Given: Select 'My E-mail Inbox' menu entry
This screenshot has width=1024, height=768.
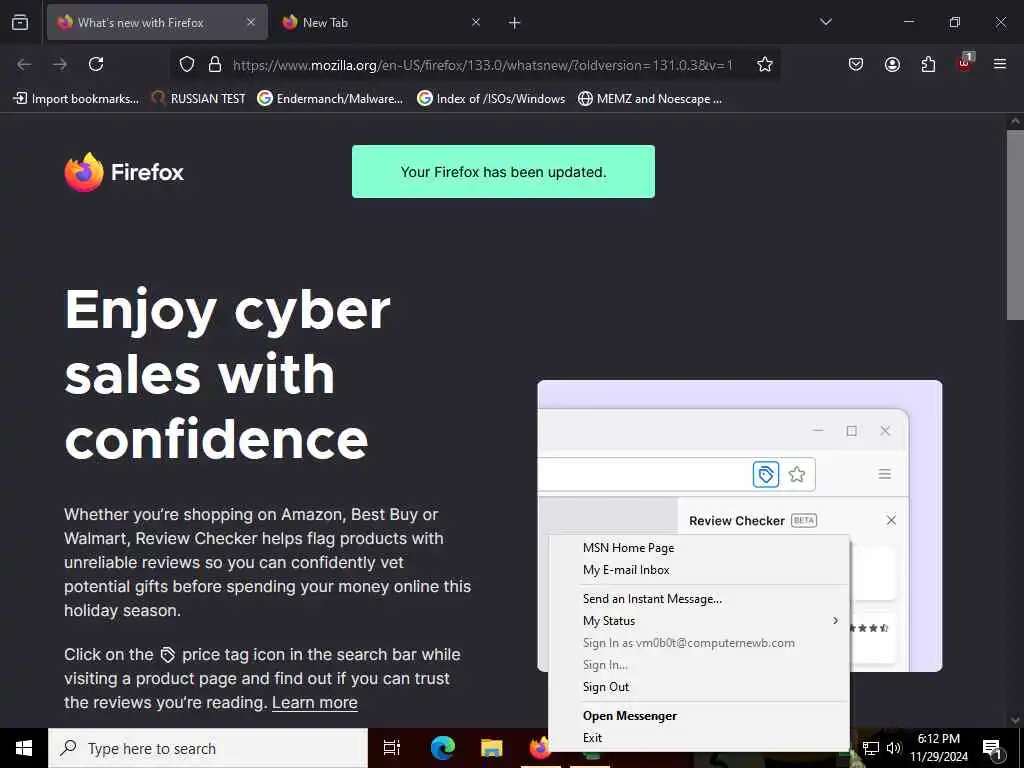Looking at the screenshot, I should click(x=699, y=570).
